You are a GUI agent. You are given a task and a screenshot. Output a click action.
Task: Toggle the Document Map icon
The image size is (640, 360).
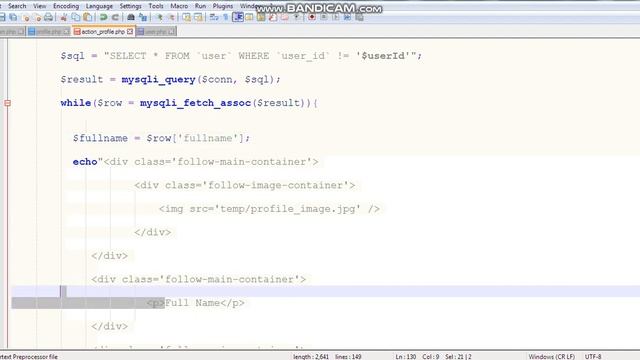coord(261,17)
